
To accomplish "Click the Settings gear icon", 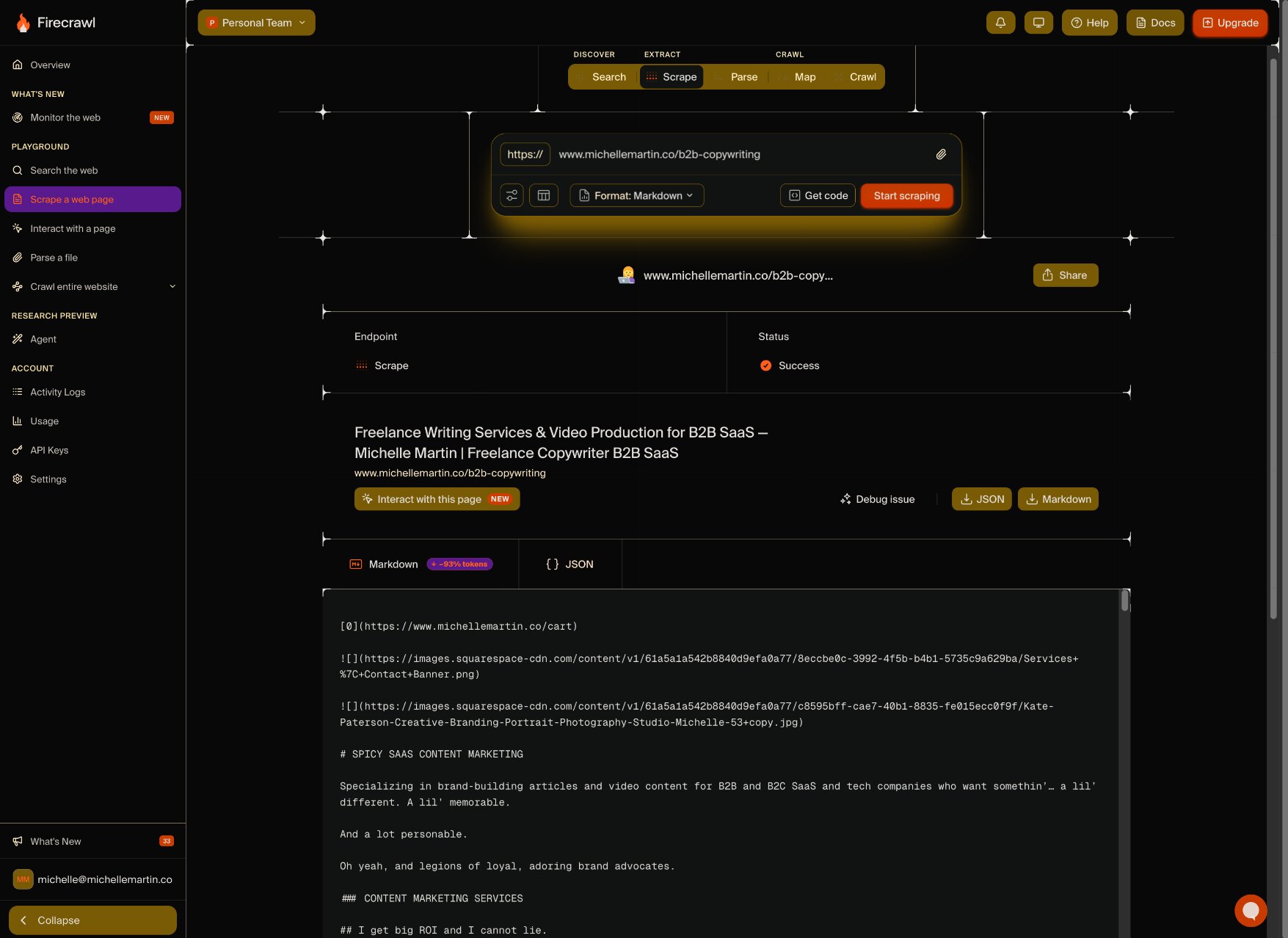I will click(18, 479).
